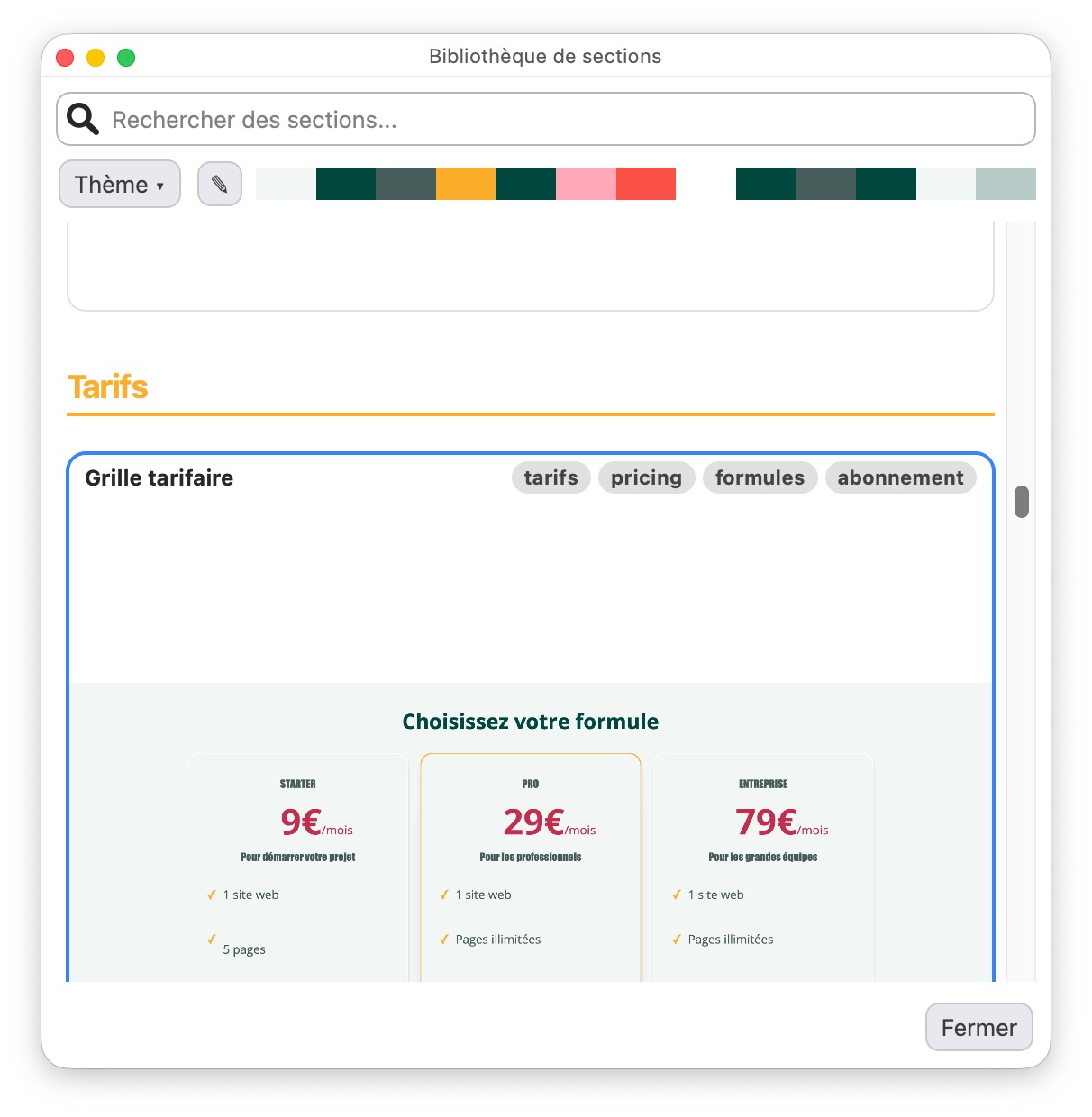Click the red close window button
This screenshot has height=1117, width=1092.
(65, 58)
